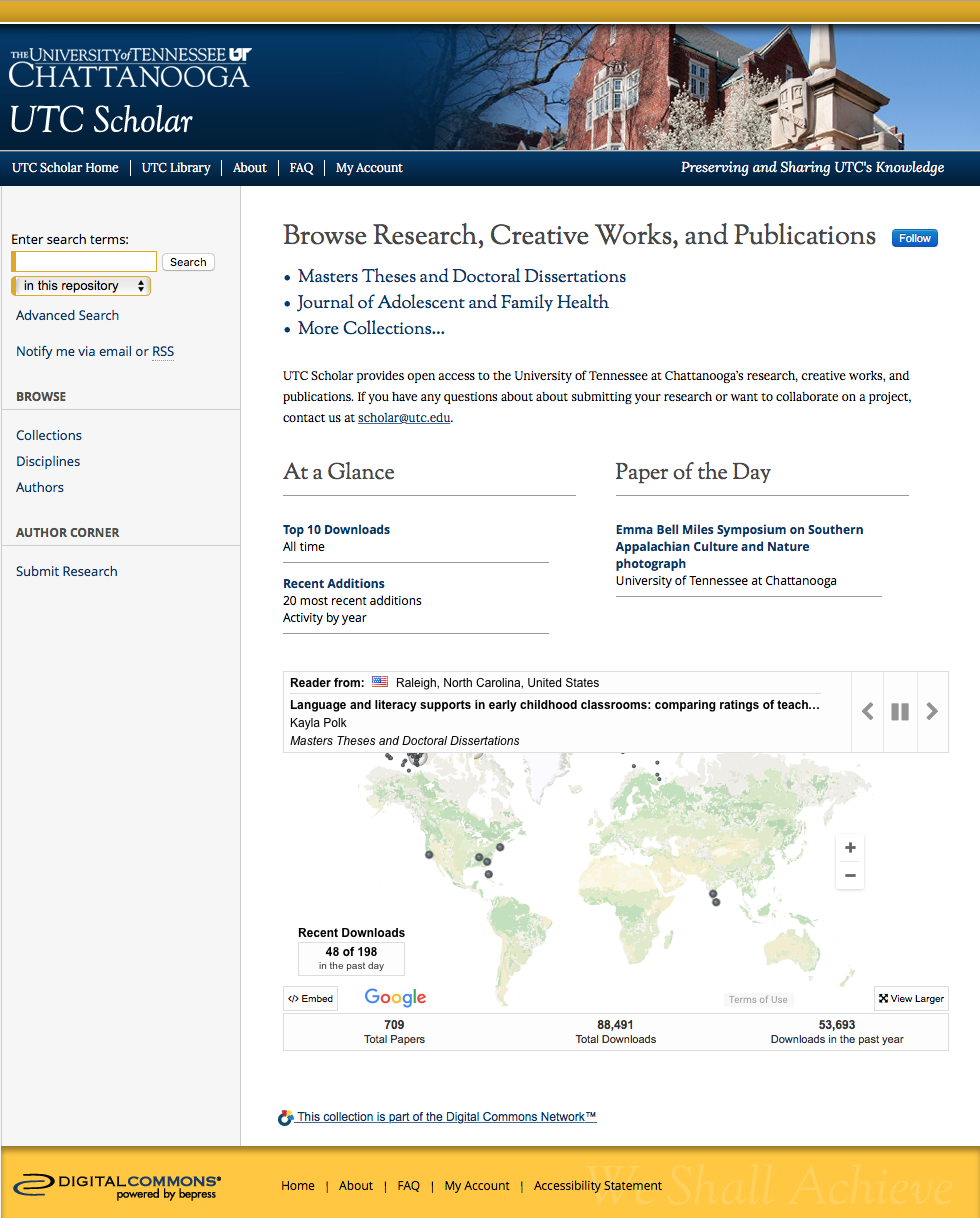Image resolution: width=980 pixels, height=1218 pixels.
Task: Go back to the previous reader entry
Action: (867, 711)
